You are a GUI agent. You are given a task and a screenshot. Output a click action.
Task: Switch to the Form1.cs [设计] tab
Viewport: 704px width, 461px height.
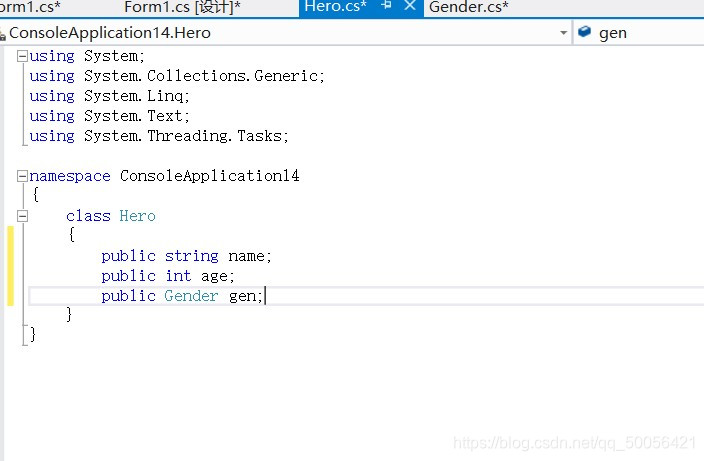pyautogui.click(x=182, y=7)
